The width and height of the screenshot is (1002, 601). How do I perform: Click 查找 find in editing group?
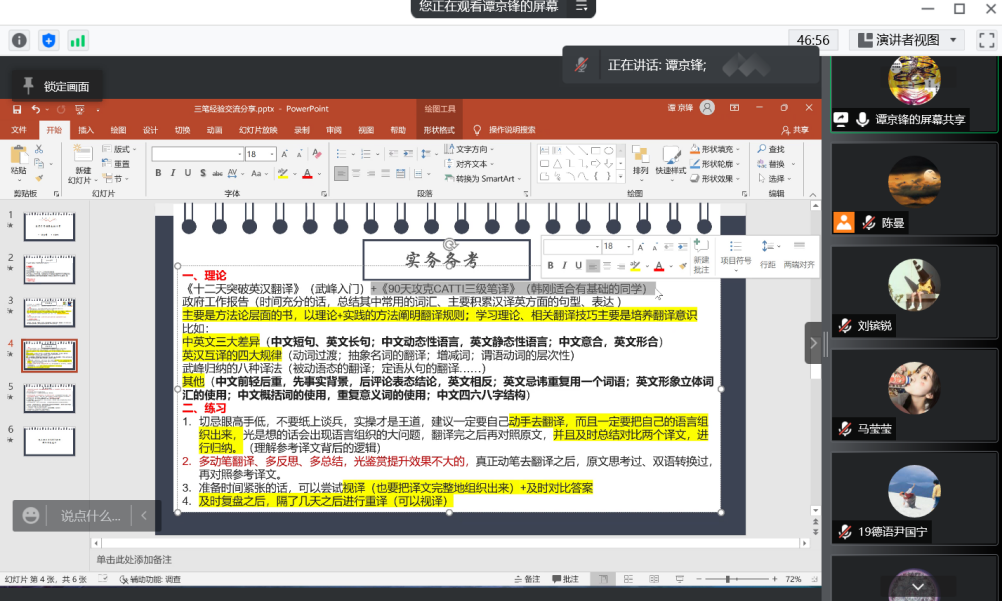[771, 149]
